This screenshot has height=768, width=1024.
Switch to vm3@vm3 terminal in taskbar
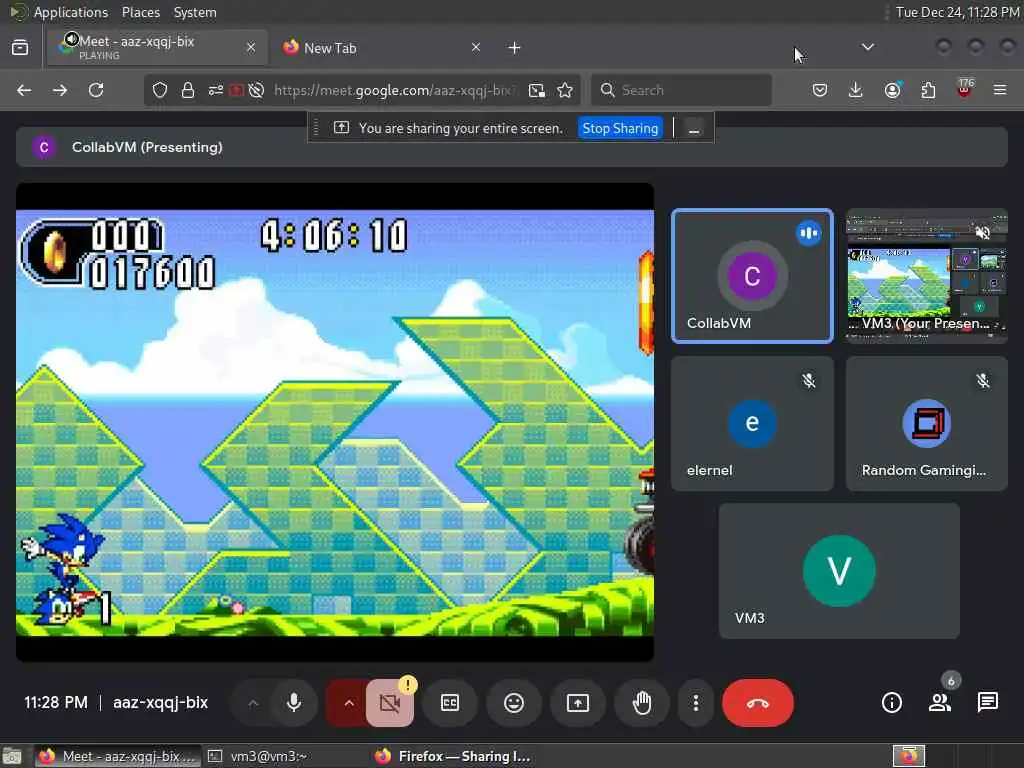[257, 756]
